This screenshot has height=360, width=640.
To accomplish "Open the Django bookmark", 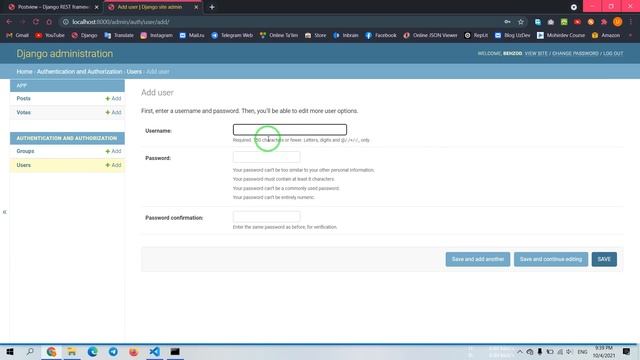I will (x=84, y=36).
